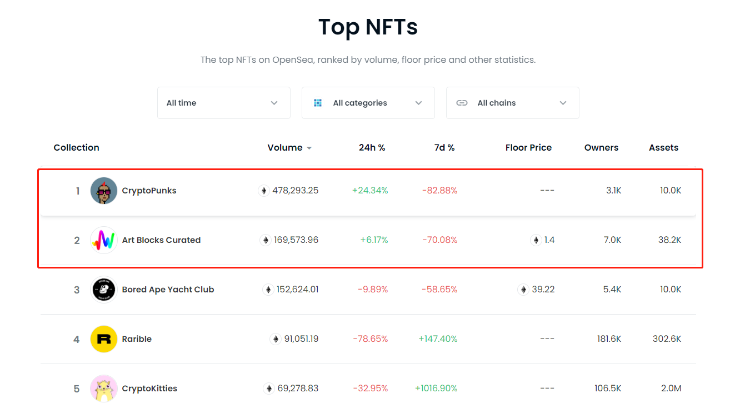The image size is (750, 413).
Task: Open the All time dropdown
Action: (223, 103)
